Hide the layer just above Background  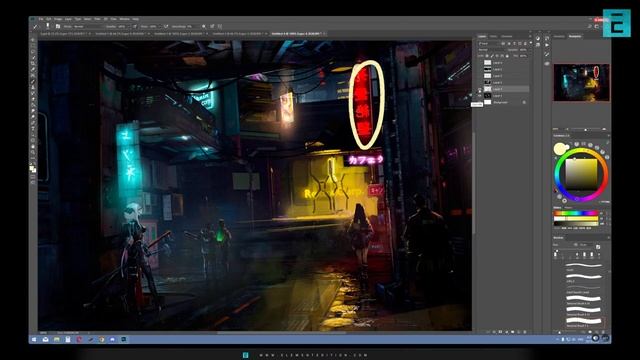pyautogui.click(x=480, y=96)
